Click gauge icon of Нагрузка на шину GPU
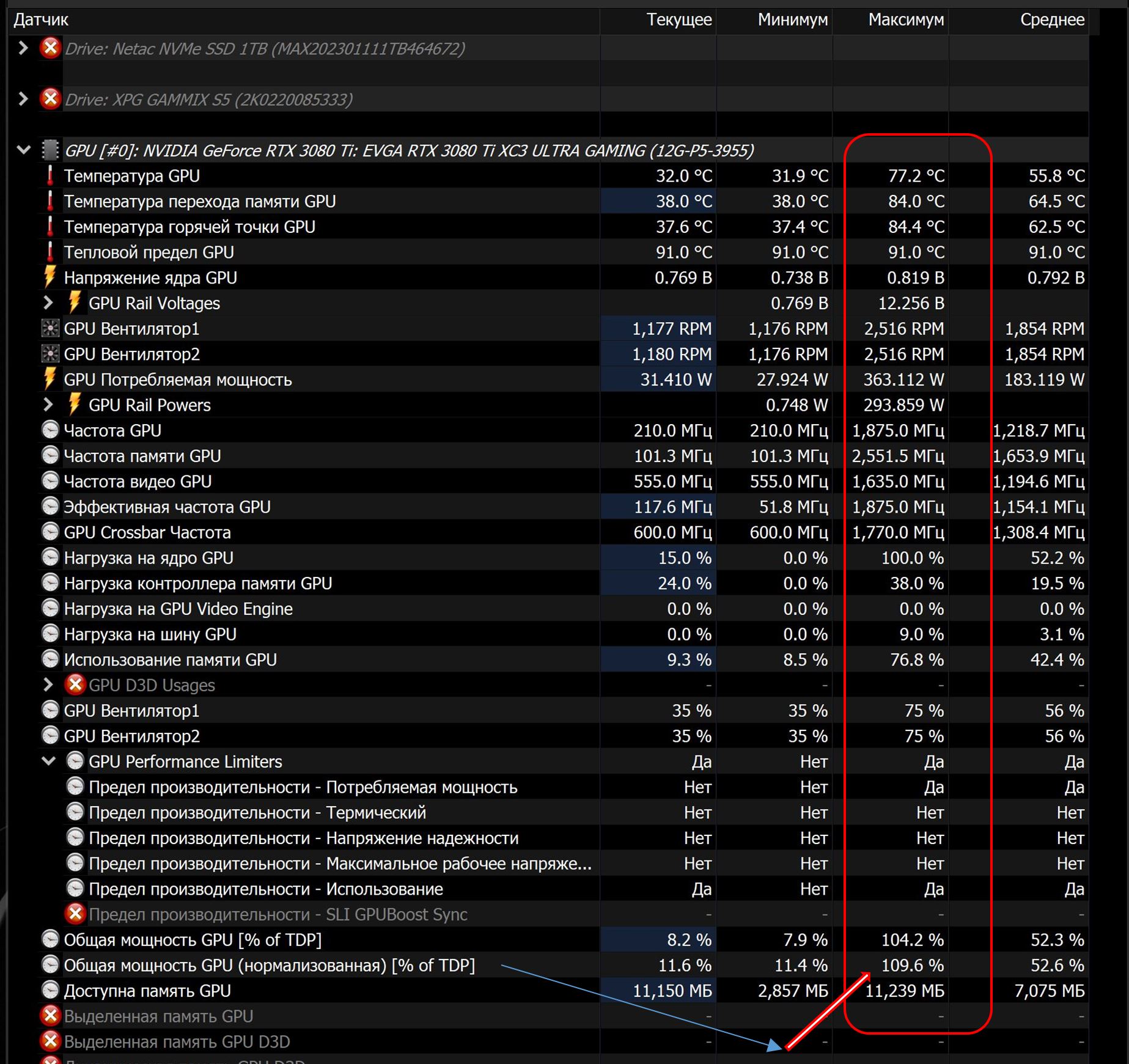This screenshot has width=1129, height=1064. (50, 634)
